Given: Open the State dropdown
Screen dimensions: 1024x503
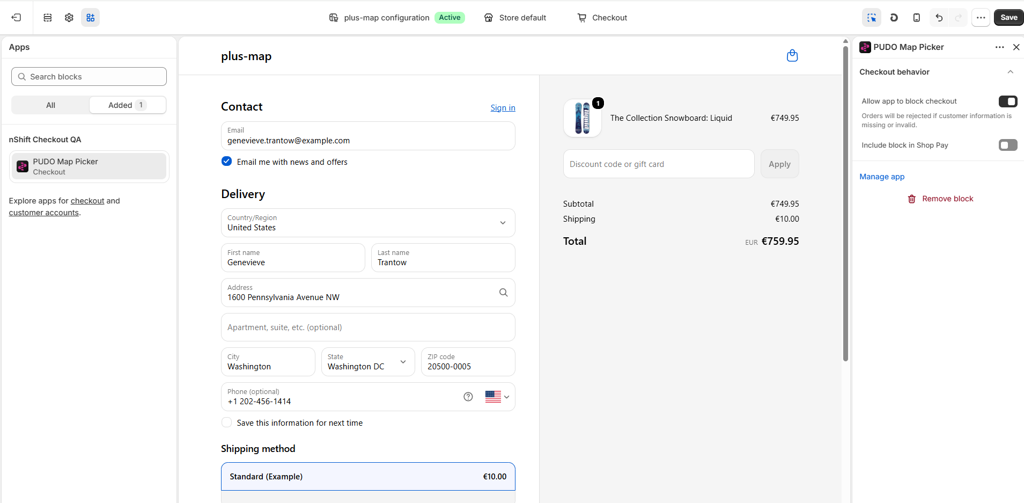Looking at the screenshot, I should (x=368, y=362).
